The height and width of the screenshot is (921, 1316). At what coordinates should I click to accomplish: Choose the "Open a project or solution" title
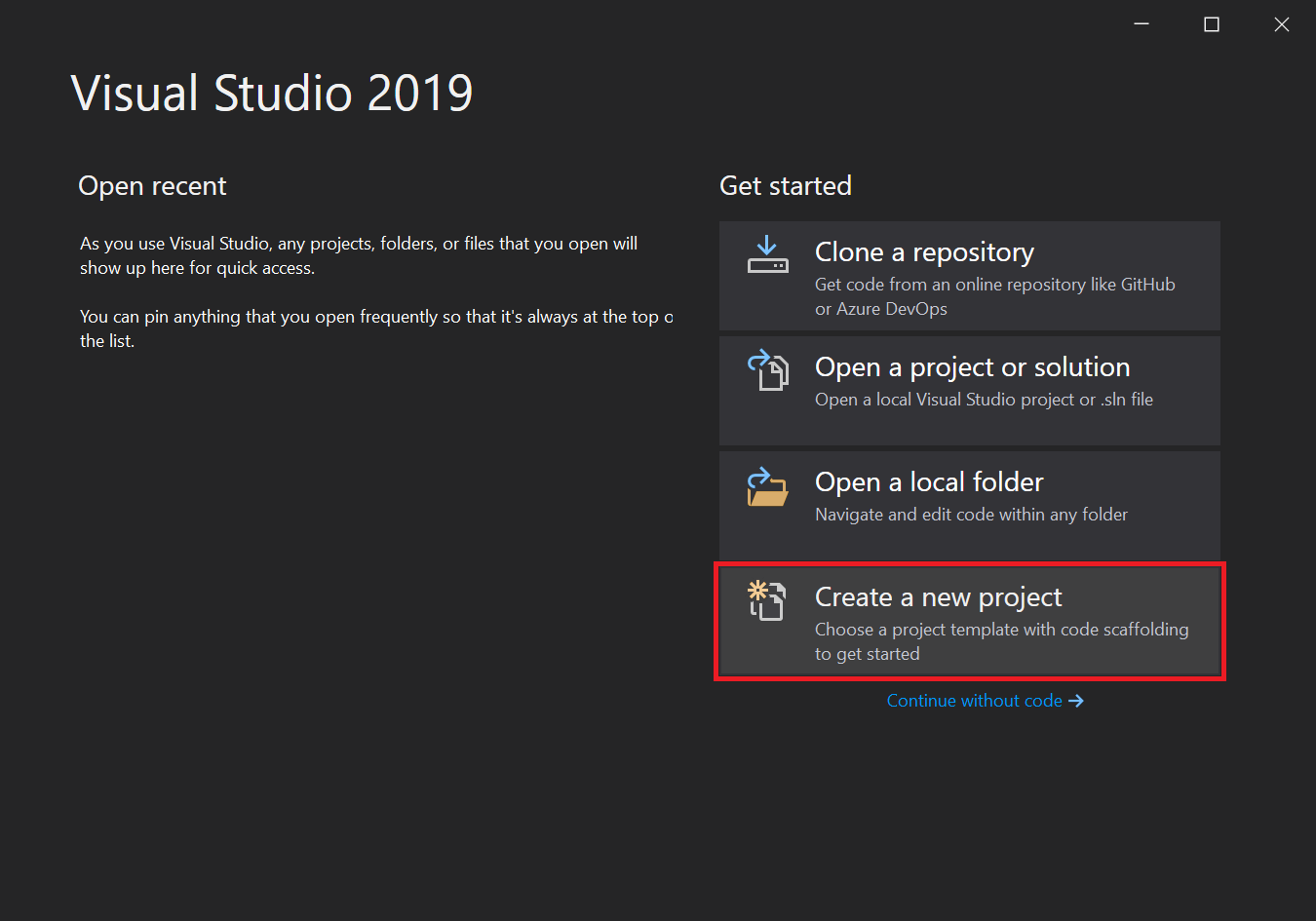click(x=972, y=367)
